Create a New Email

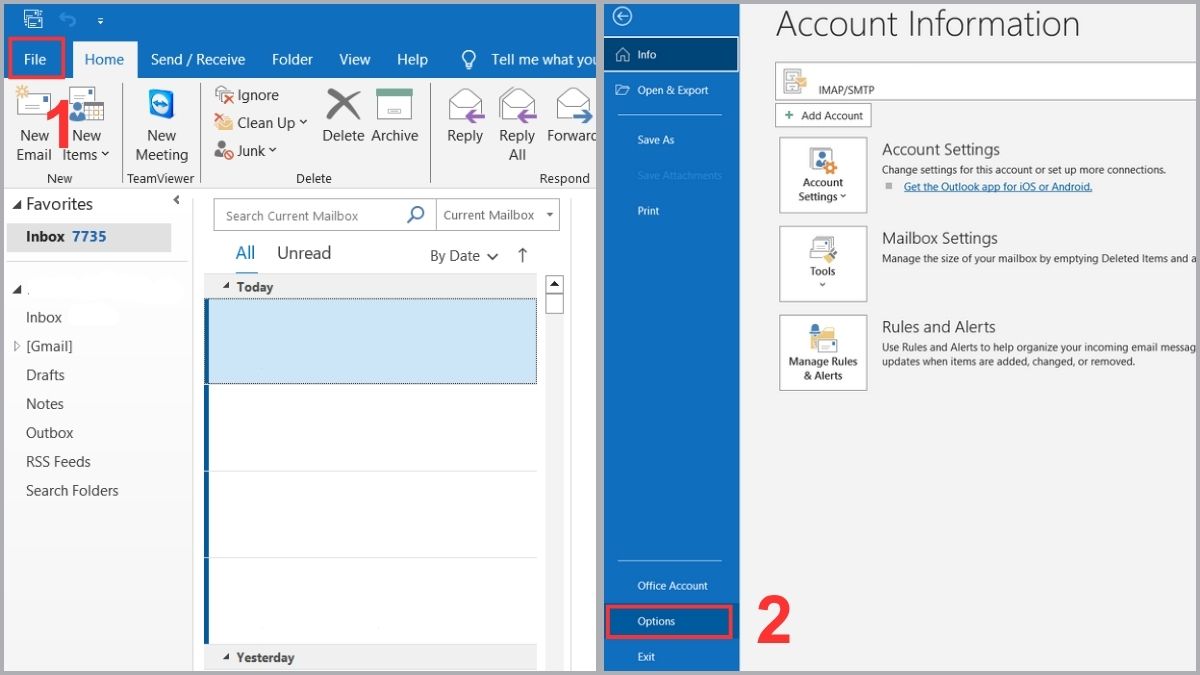[x=34, y=125]
